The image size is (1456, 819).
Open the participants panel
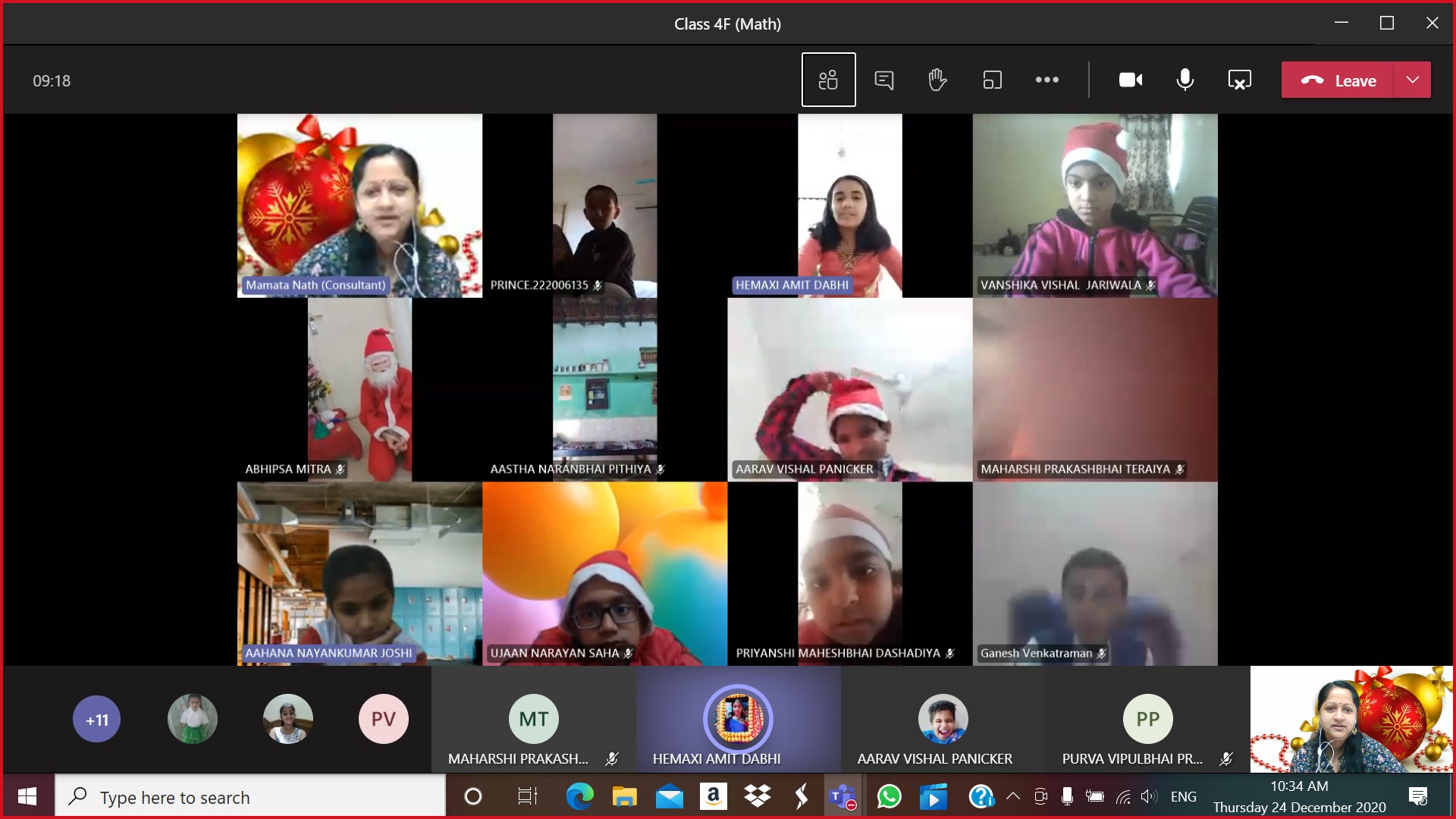coord(828,80)
